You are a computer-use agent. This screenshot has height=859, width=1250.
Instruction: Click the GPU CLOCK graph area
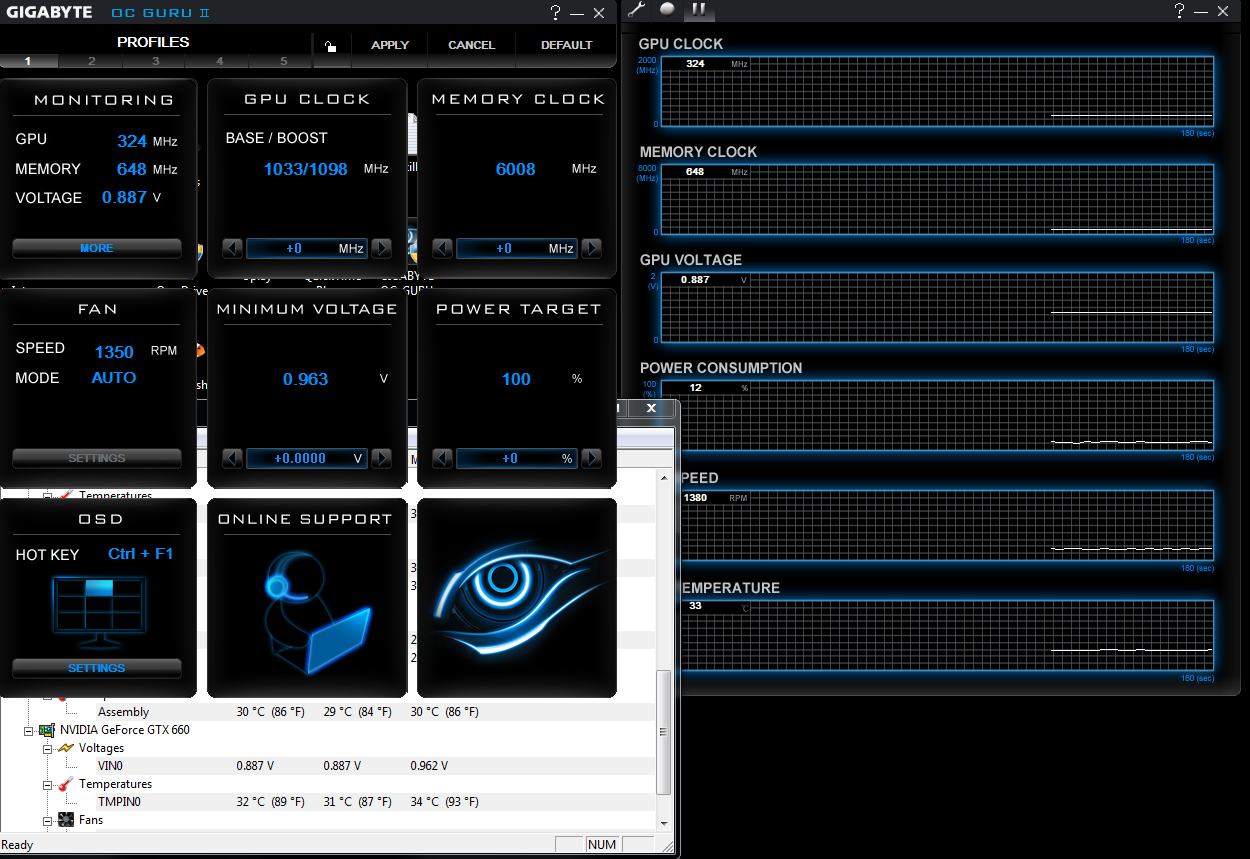(x=936, y=91)
